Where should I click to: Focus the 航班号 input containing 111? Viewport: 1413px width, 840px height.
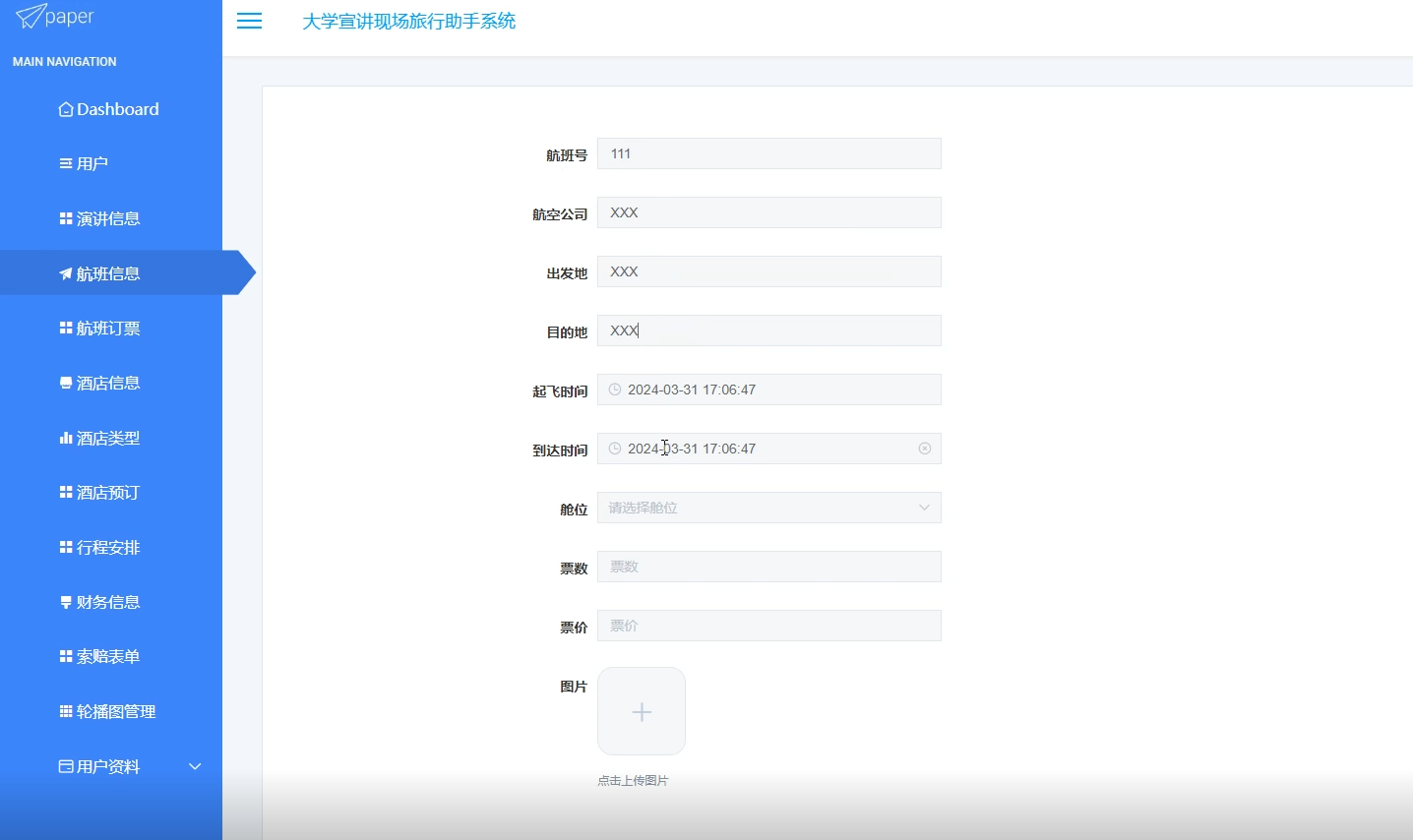click(769, 153)
